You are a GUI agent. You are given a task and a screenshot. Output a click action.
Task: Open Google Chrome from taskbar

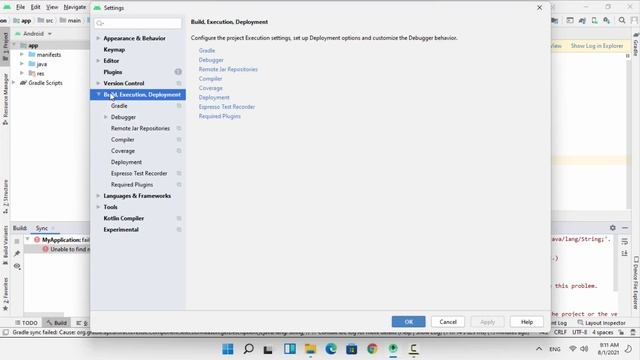pyautogui.click(x=372, y=349)
